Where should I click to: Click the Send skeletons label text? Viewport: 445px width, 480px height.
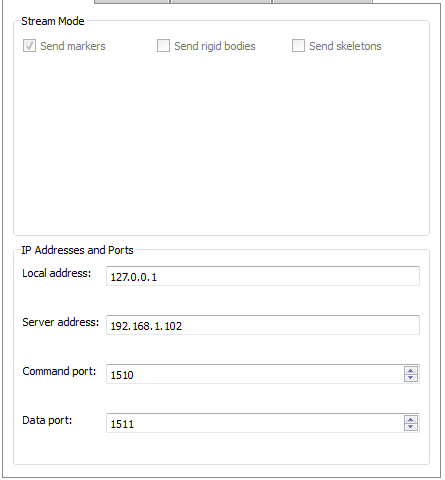[345, 46]
